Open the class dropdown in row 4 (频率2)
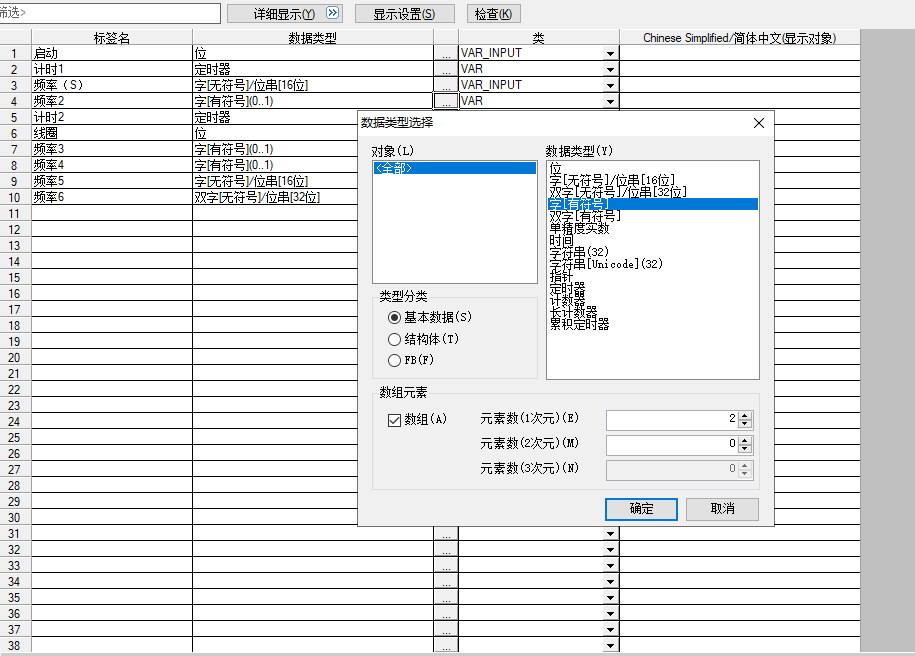 point(609,101)
